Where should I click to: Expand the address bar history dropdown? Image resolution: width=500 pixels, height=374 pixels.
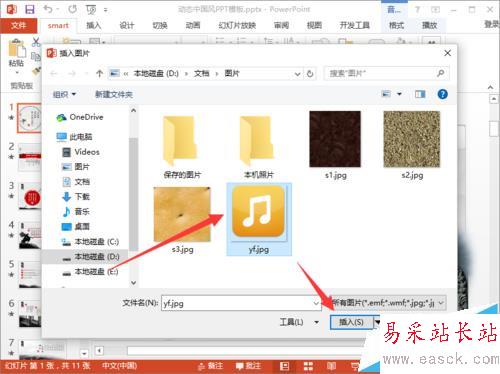[297, 74]
